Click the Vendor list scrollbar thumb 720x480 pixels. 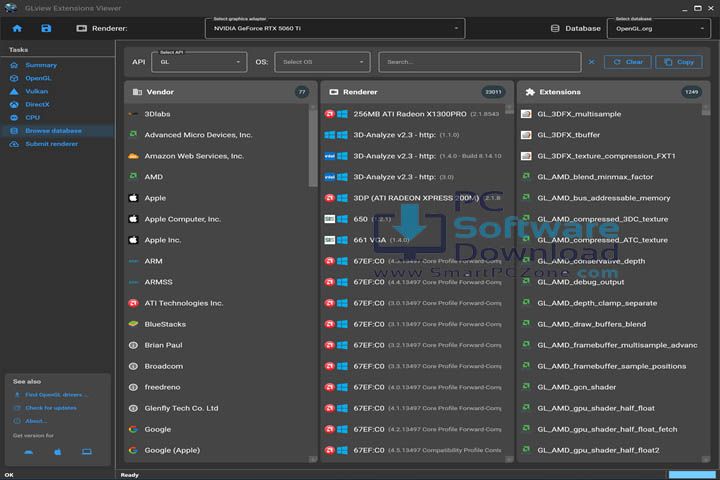(x=313, y=148)
